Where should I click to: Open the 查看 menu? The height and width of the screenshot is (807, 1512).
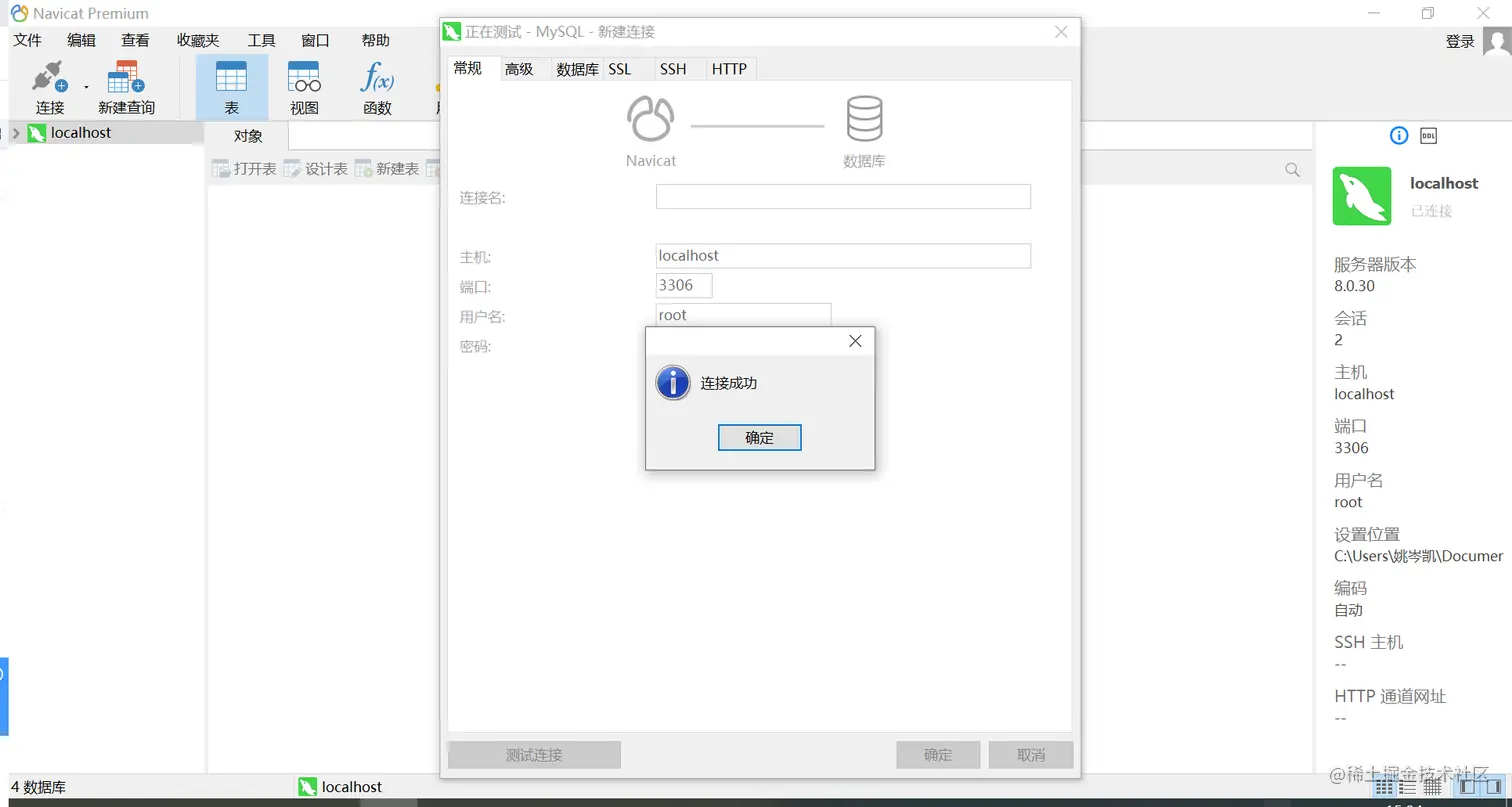(x=136, y=40)
